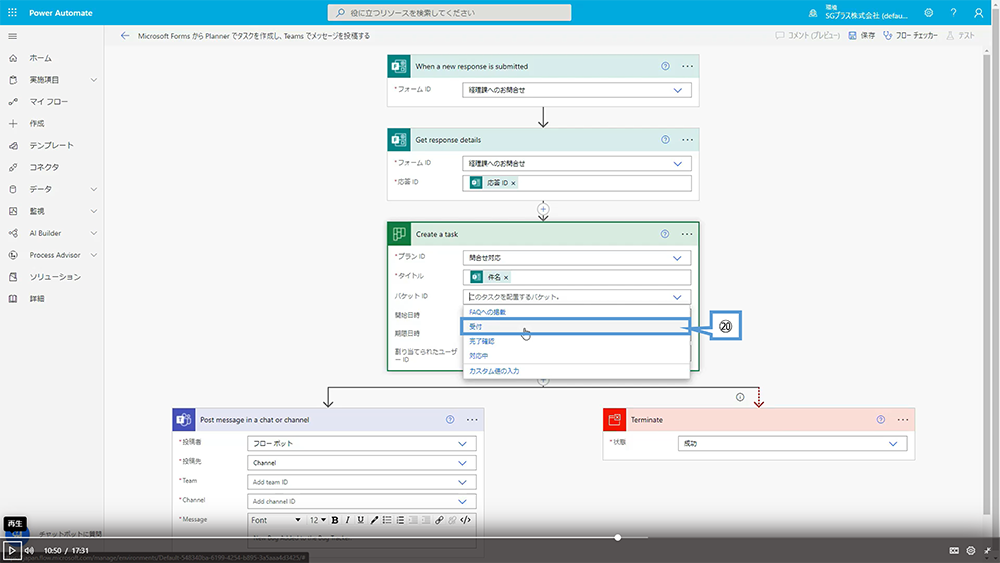Click the Teams icon on Post message card
Viewport: 1000px width, 563px height.
[x=184, y=420]
